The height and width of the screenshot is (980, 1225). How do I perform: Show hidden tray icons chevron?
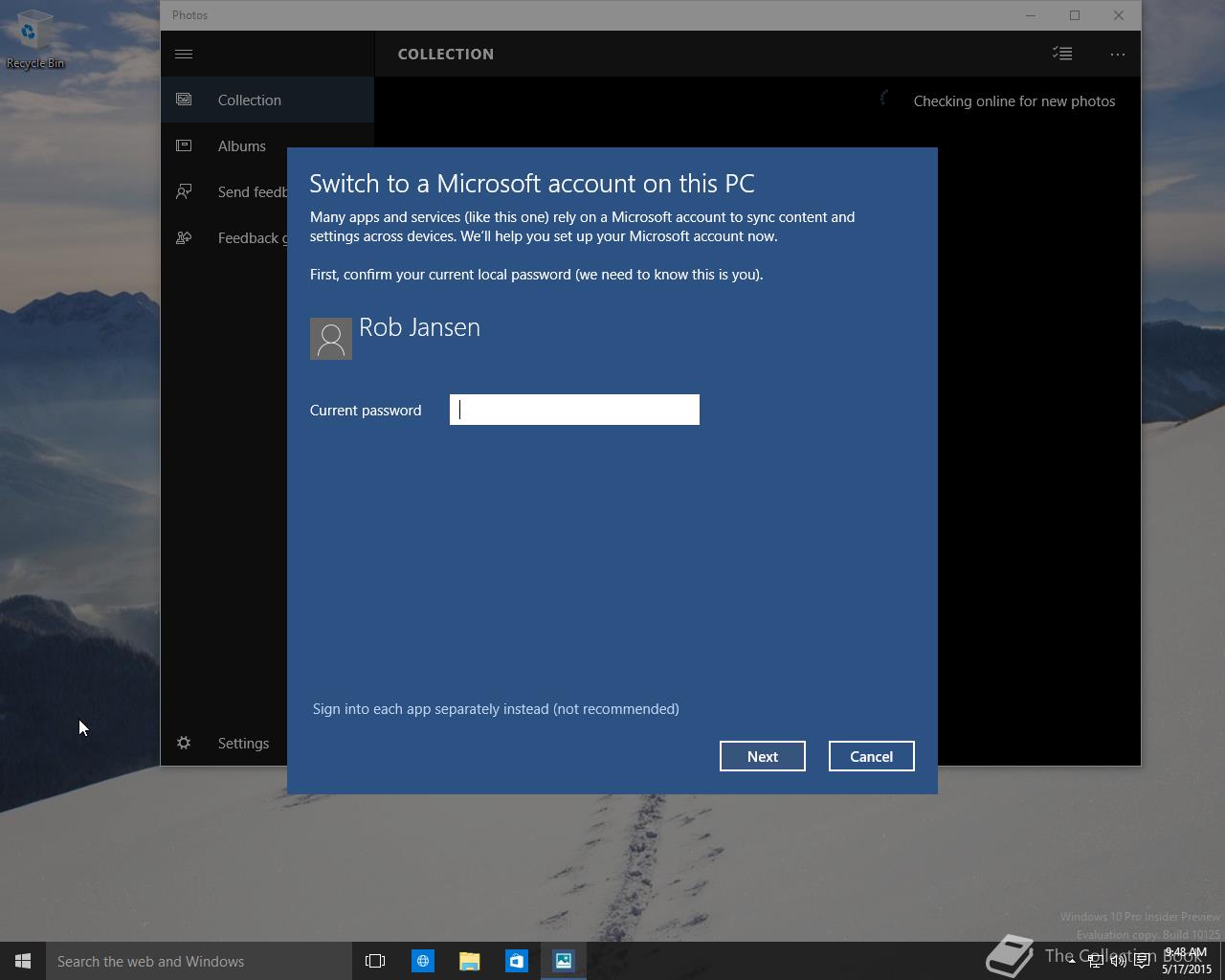tap(1071, 961)
